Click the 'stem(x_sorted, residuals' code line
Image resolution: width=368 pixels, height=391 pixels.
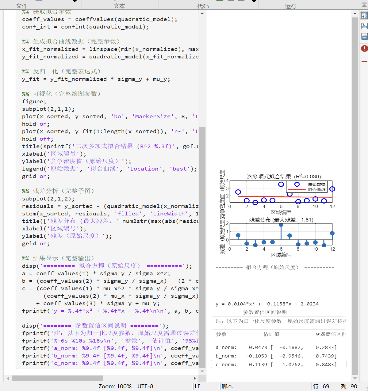pos(110,214)
